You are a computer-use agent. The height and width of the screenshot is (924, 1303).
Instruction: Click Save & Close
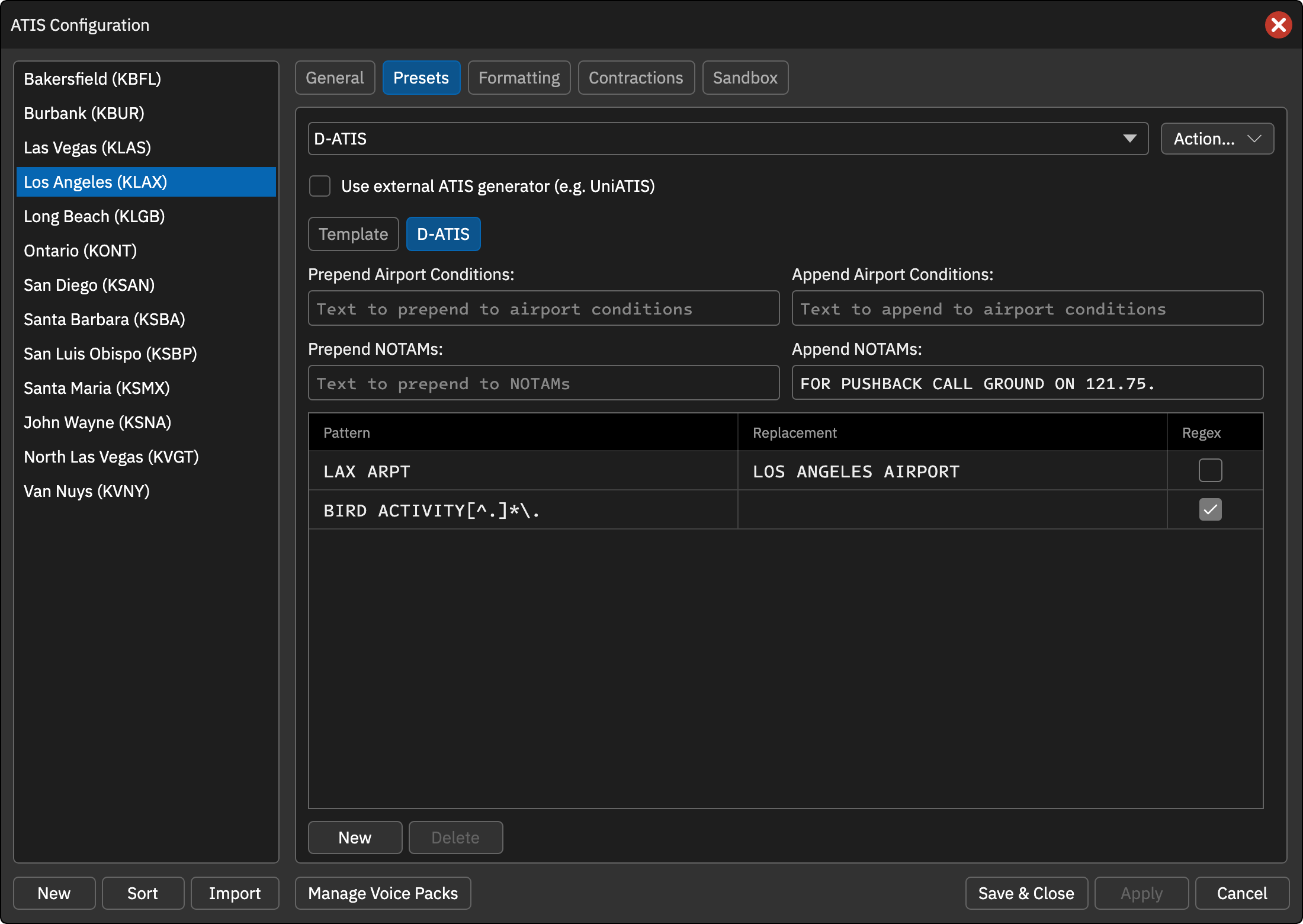click(x=1026, y=893)
